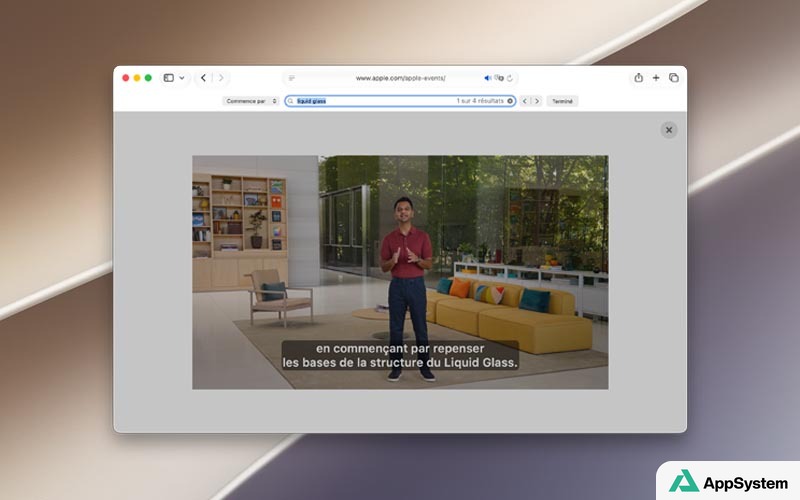The height and width of the screenshot is (500, 800).
Task: Open the page reader menu icon in address bar
Action: tap(292, 78)
